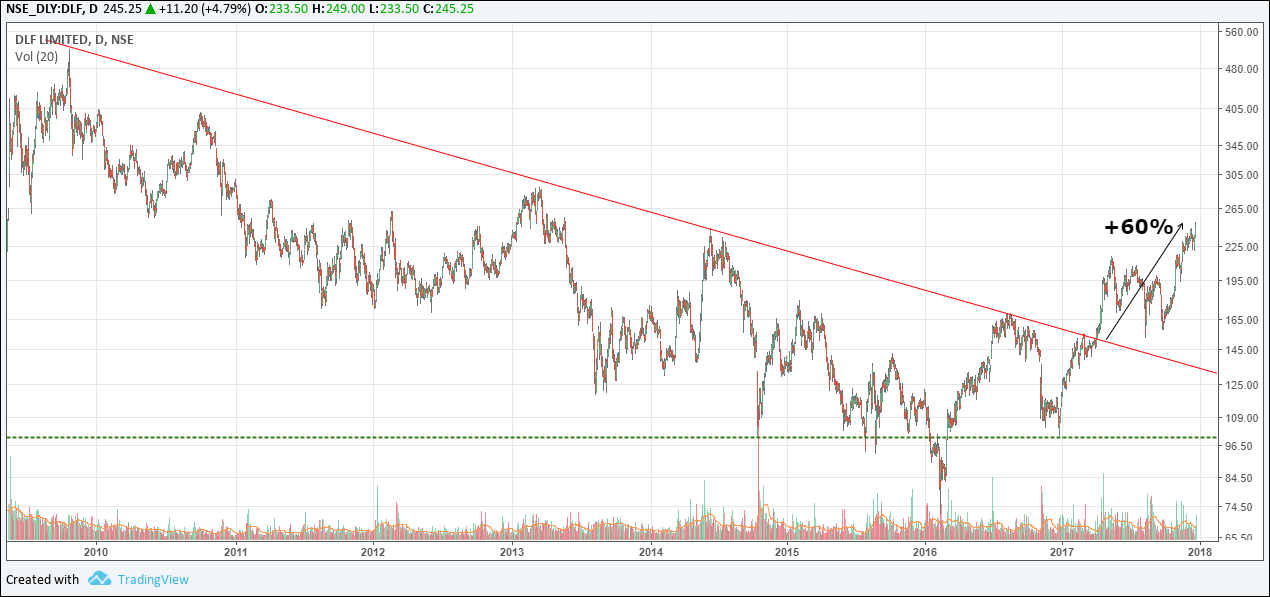
Task: Click the 109.00 price scale label
Action: point(1240,417)
